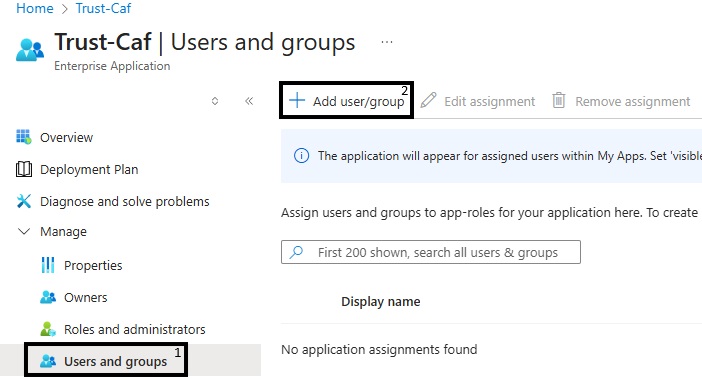Click the plus icon for Add user/group
The image size is (702, 379).
(x=296, y=100)
